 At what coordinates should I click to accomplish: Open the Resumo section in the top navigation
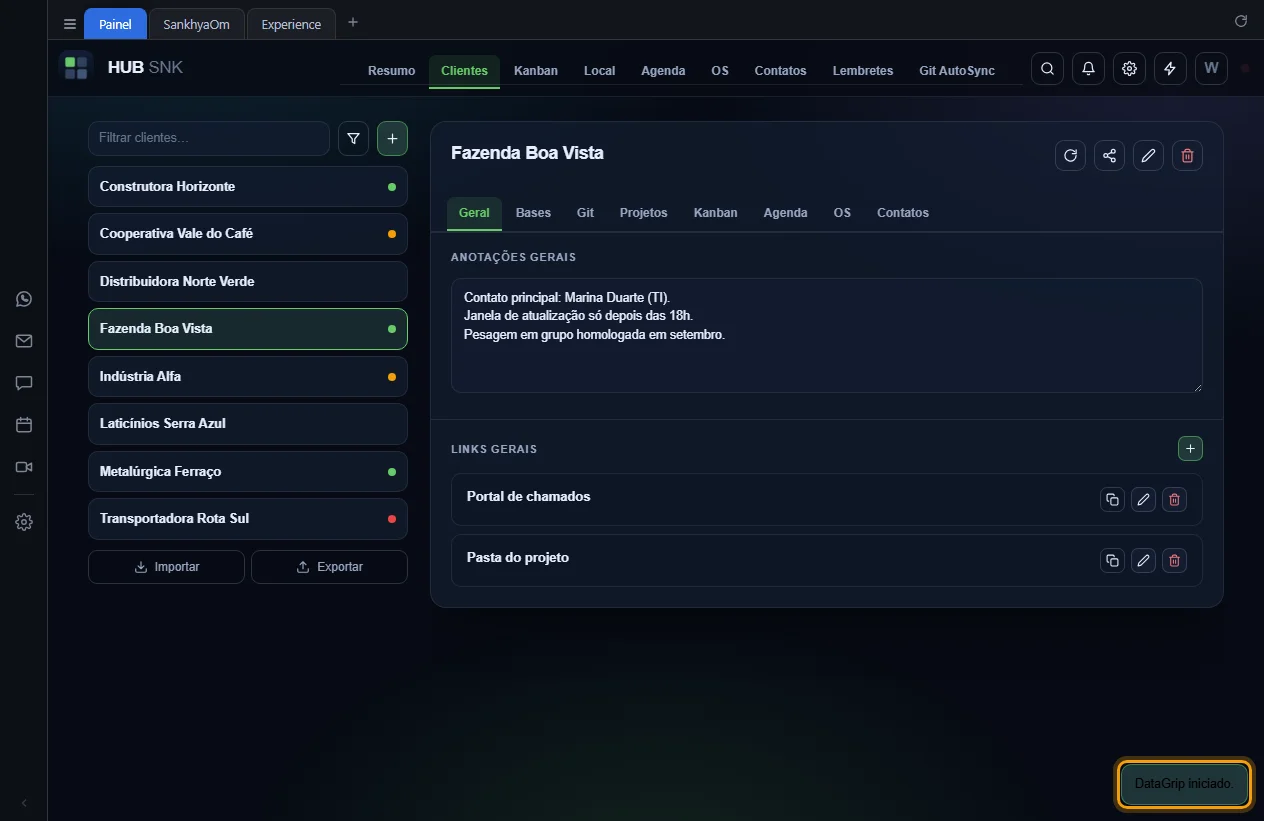pos(391,71)
